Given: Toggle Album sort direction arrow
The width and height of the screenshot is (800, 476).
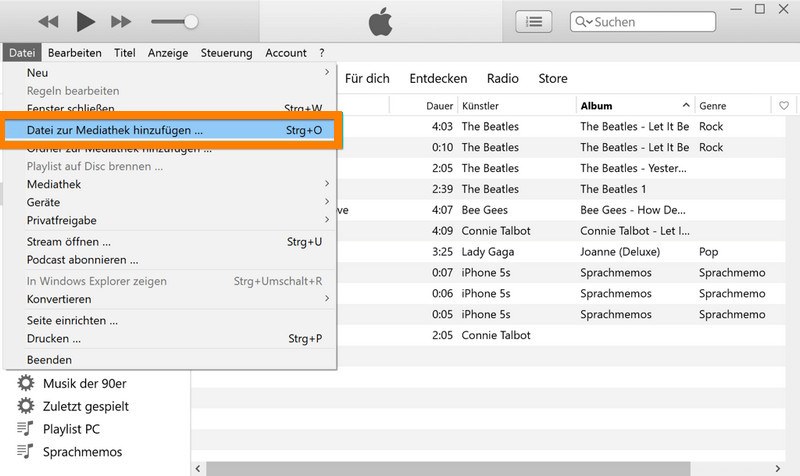Looking at the screenshot, I should (686, 105).
